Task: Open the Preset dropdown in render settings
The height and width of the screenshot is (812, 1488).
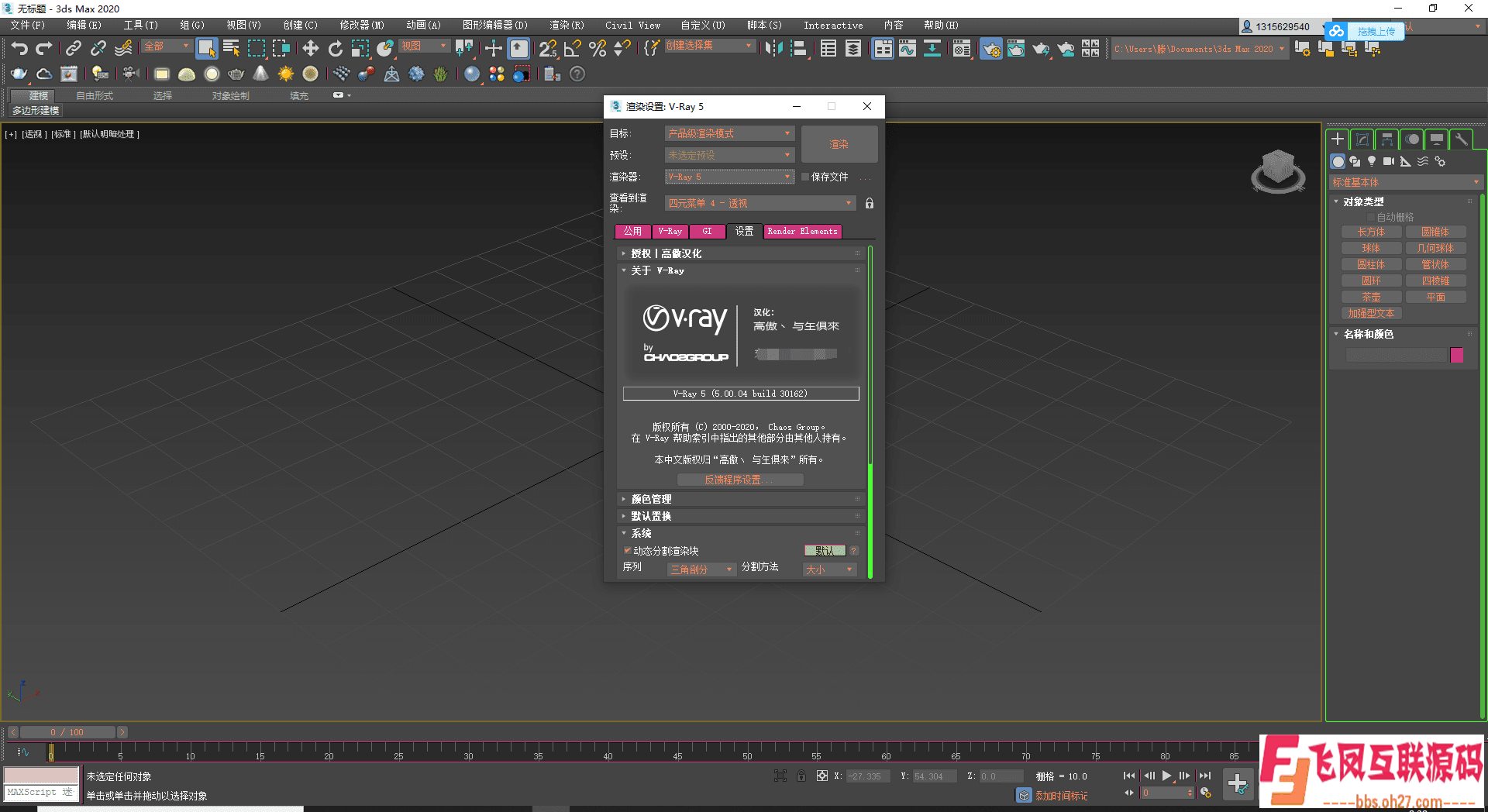Action: [729, 155]
